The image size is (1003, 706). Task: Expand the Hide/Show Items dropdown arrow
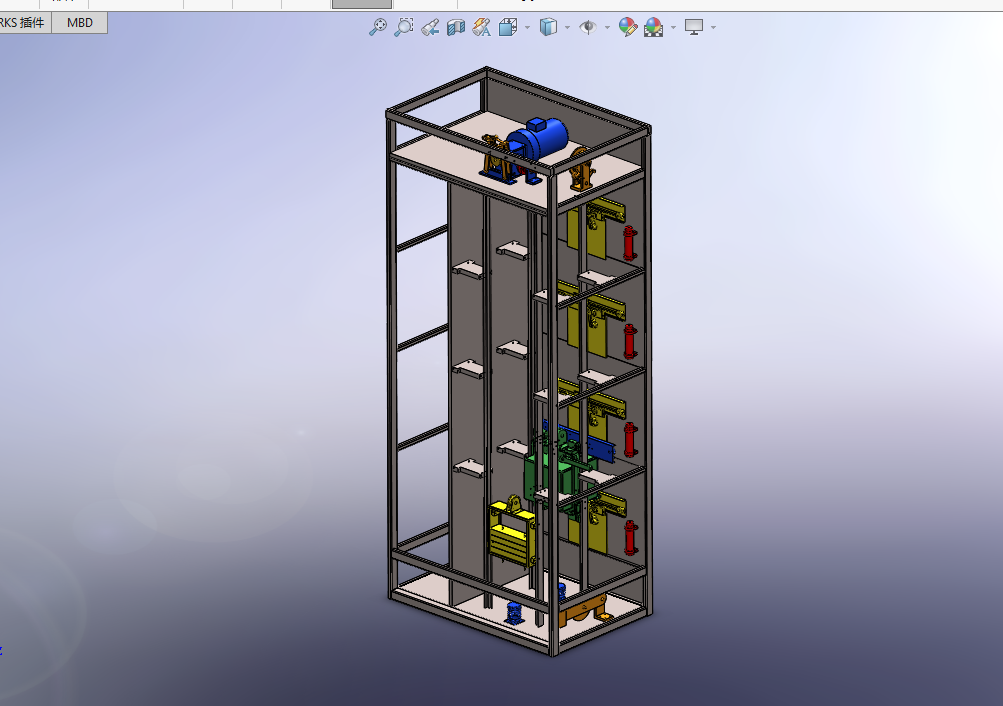click(x=607, y=27)
